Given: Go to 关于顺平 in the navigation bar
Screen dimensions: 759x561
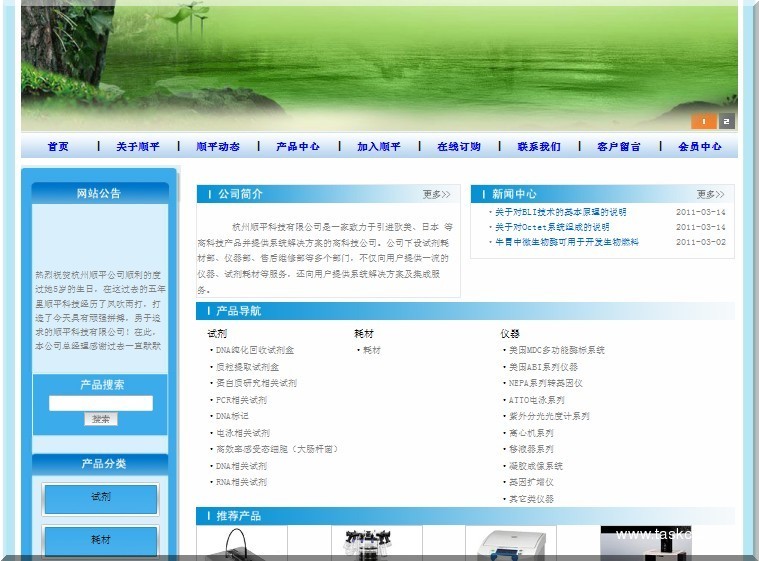Looking at the screenshot, I should coord(137,147).
